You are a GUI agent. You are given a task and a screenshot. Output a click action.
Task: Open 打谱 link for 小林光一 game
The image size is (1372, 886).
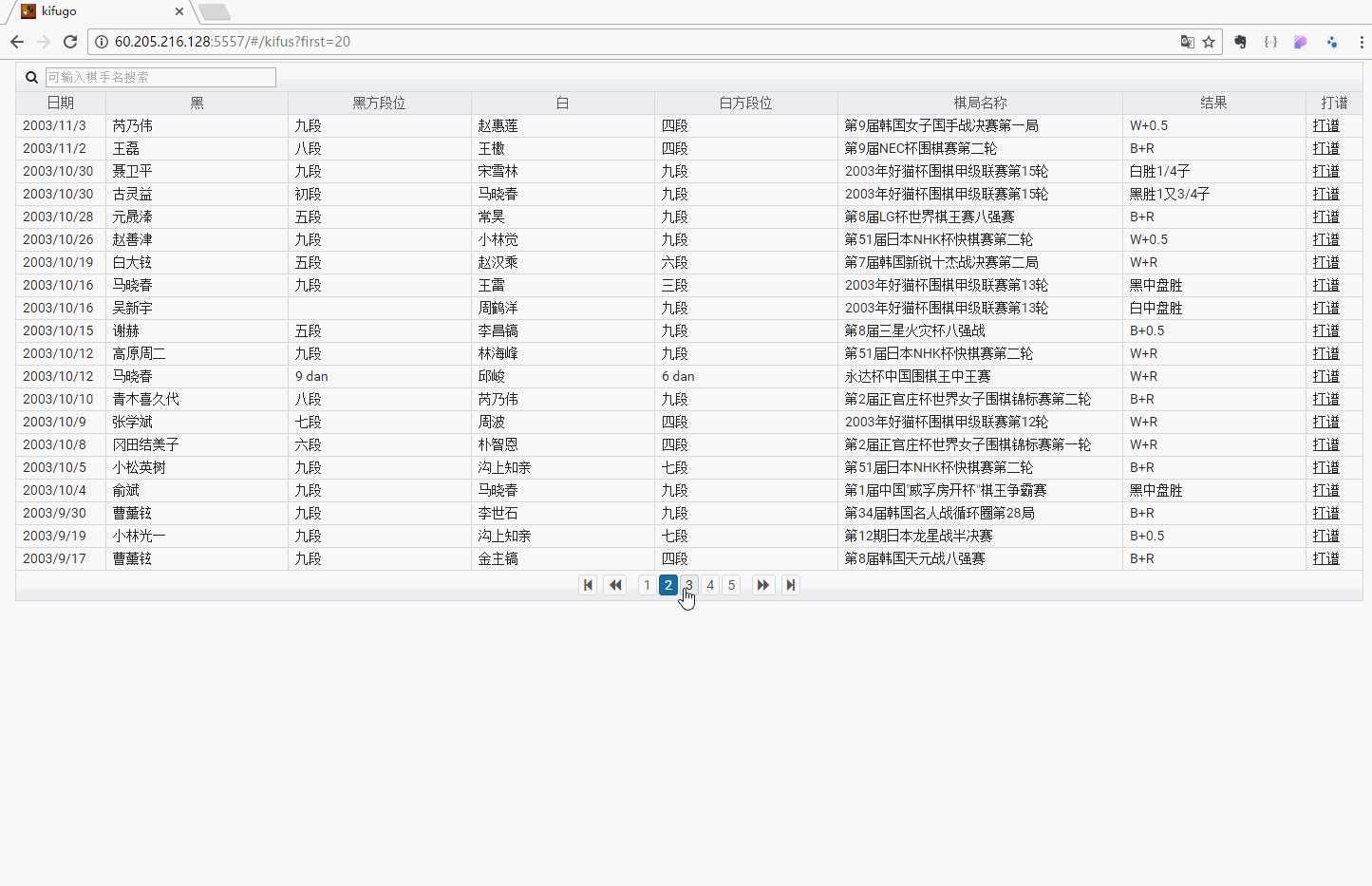pos(1326,536)
